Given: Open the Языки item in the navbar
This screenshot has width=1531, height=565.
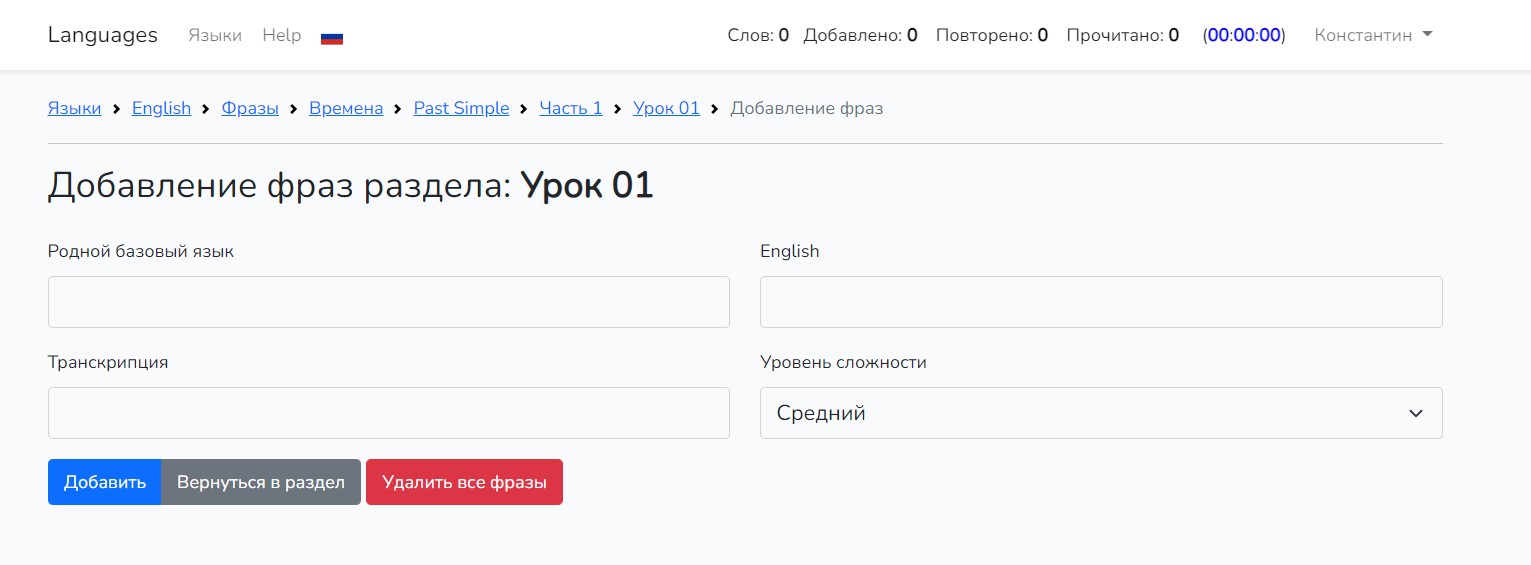Looking at the screenshot, I should [215, 35].
